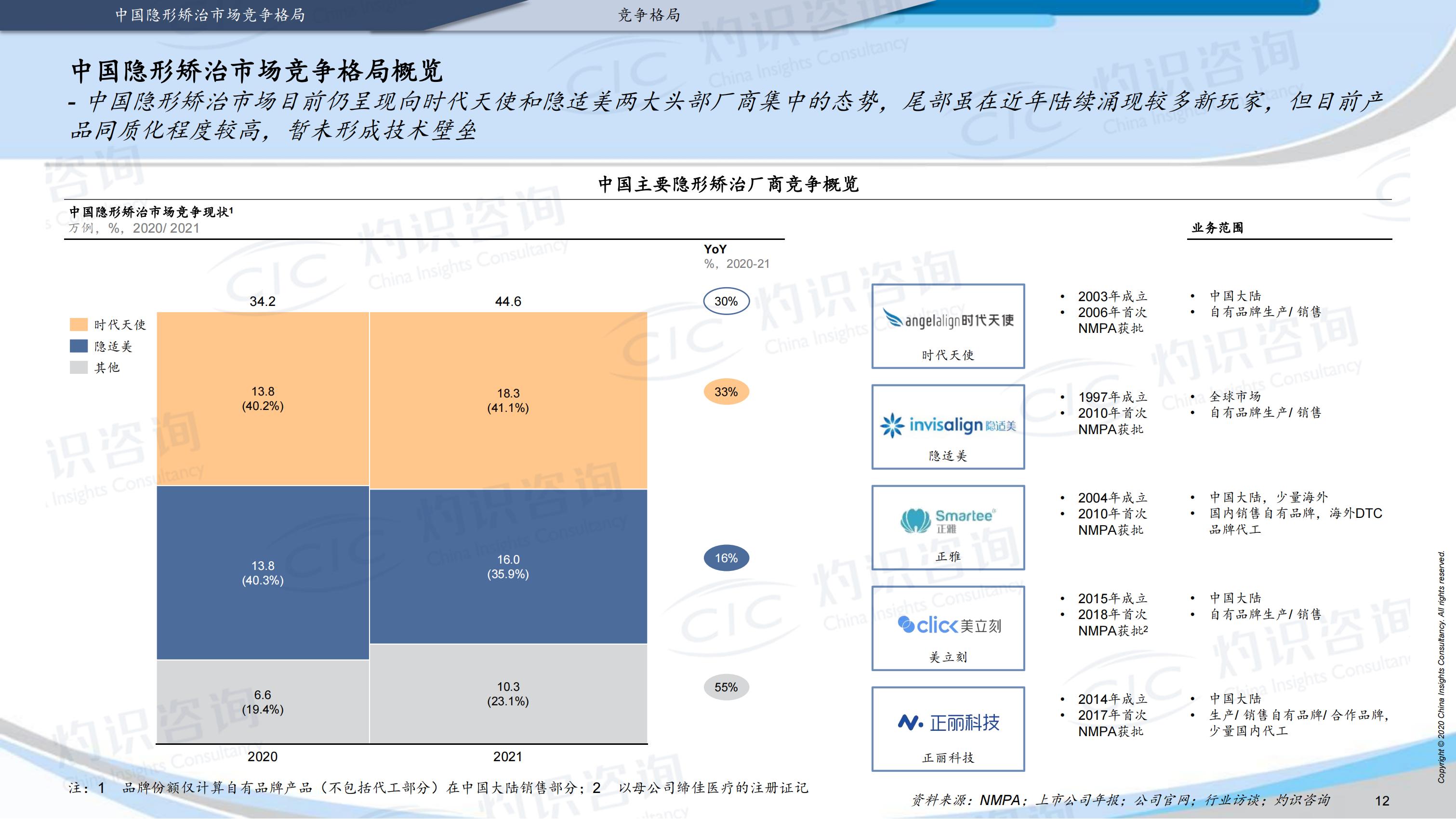The height and width of the screenshot is (819, 1456).
Task: Click the header tab 中国隐形矫治市场竞争格局
Action: coord(210,15)
